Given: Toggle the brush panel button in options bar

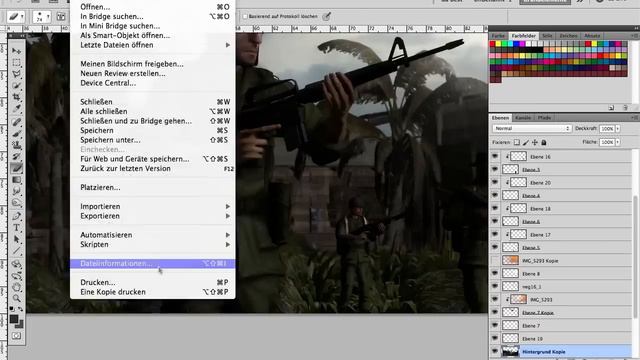Looking at the screenshot, I should [61, 17].
